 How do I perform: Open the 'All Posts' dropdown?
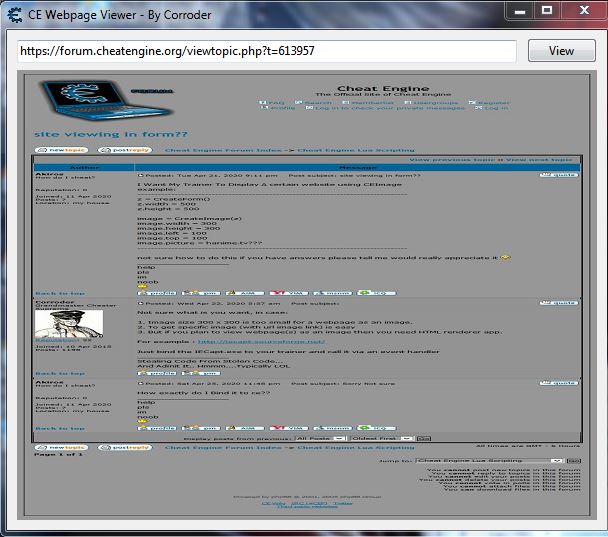point(320,438)
